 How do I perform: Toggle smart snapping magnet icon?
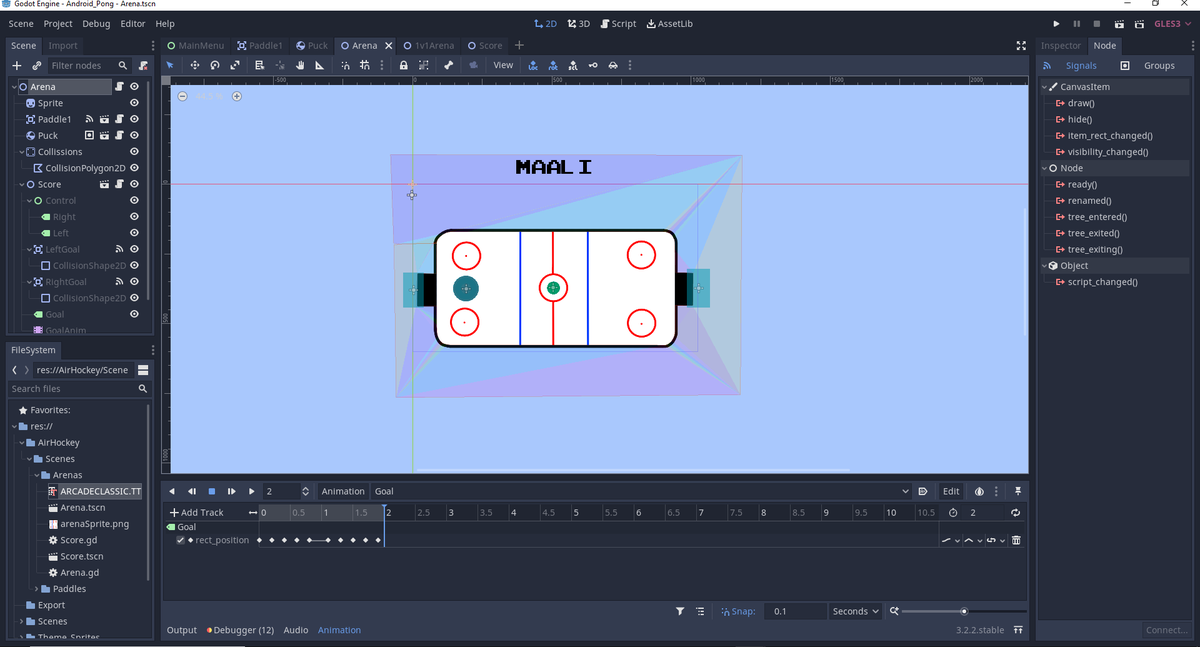coord(346,65)
